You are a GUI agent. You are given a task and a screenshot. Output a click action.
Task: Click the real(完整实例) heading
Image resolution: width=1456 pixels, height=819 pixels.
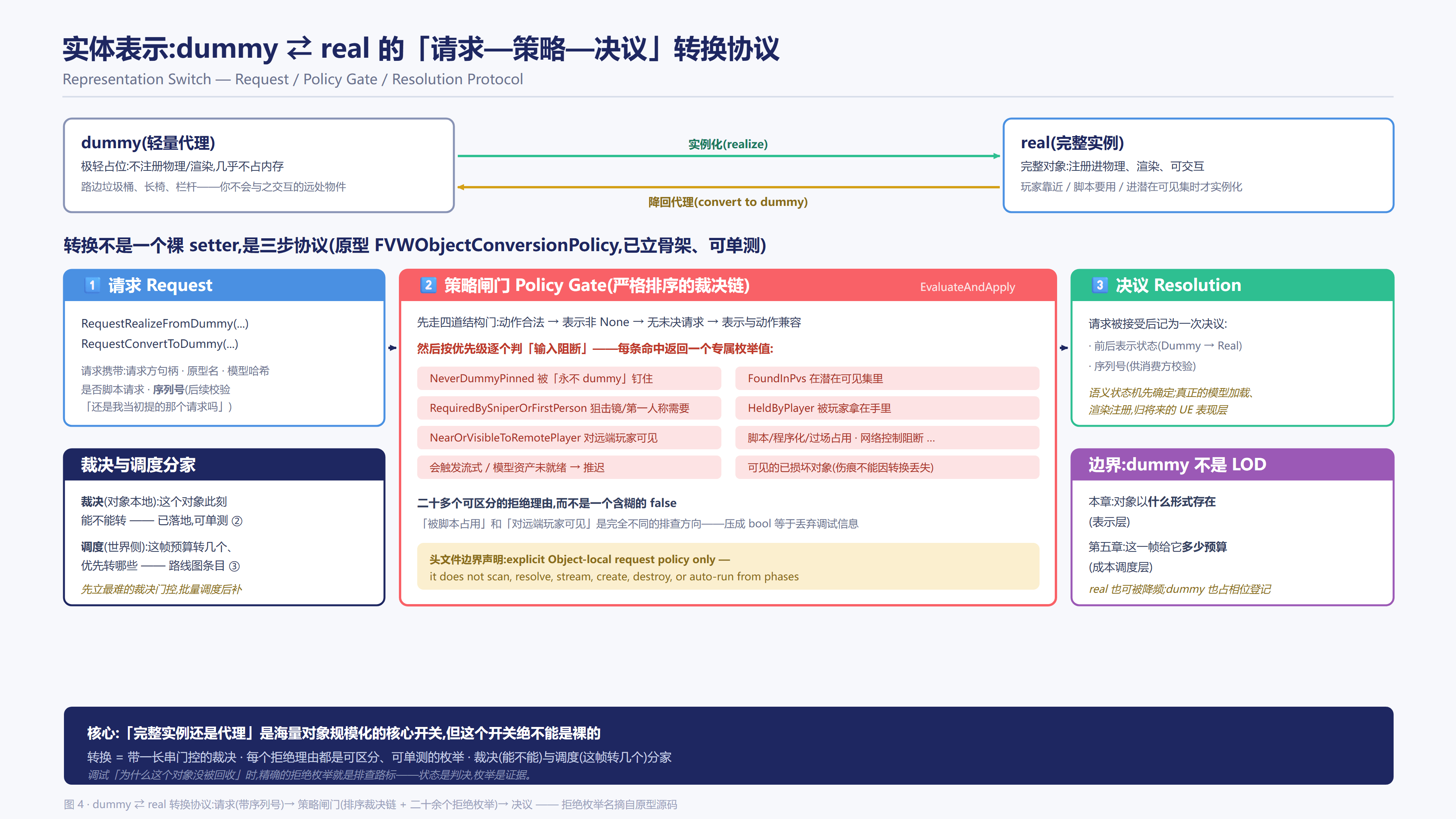pos(1072,142)
